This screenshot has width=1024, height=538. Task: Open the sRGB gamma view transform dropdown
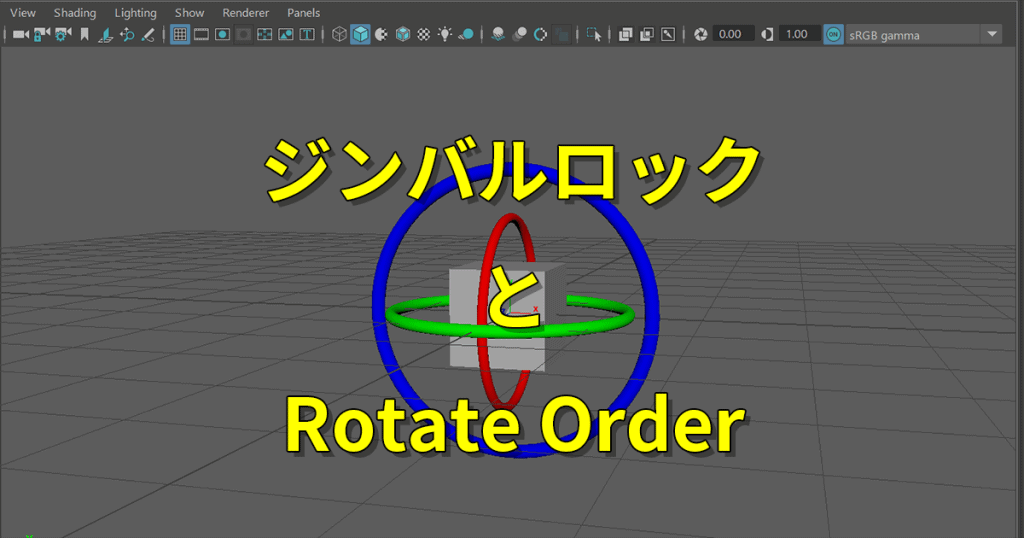coord(992,34)
